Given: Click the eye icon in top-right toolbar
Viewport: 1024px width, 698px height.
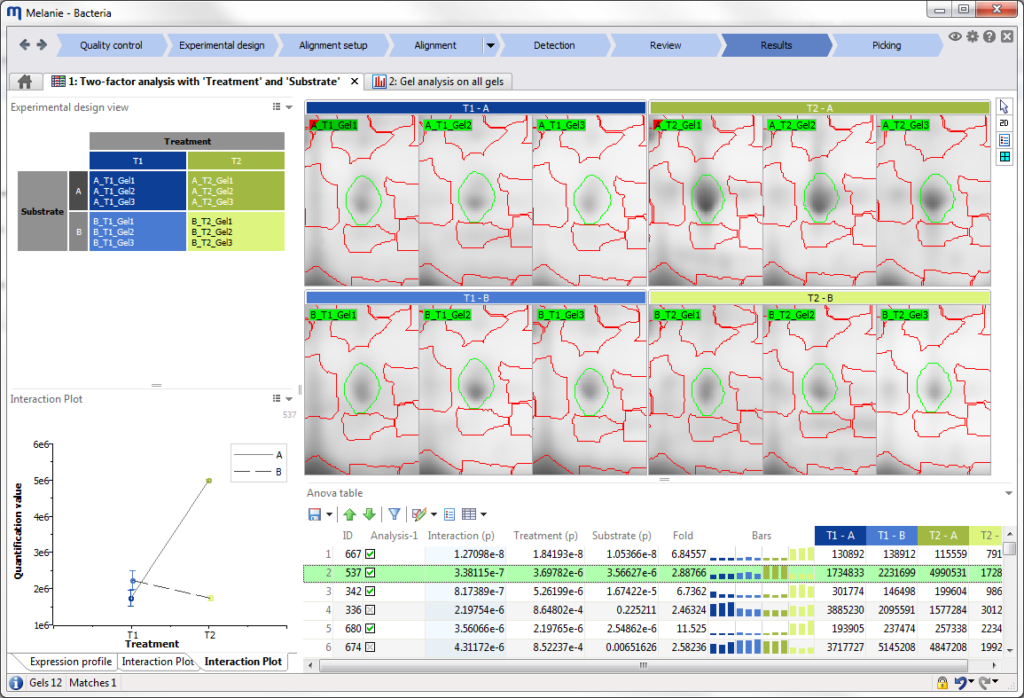Looking at the screenshot, I should 955,37.
